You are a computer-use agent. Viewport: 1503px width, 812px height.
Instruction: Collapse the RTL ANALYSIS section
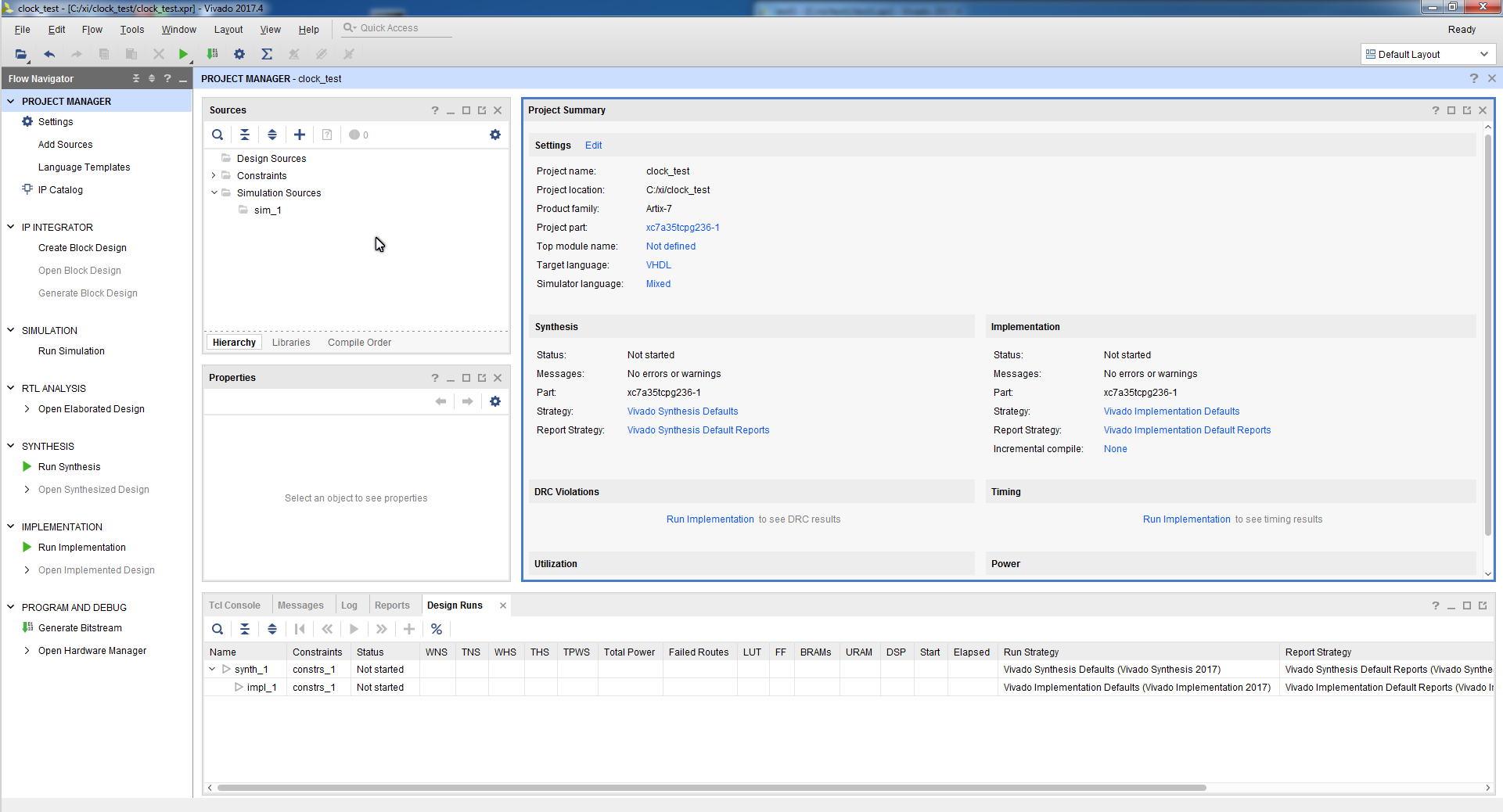[x=11, y=388]
